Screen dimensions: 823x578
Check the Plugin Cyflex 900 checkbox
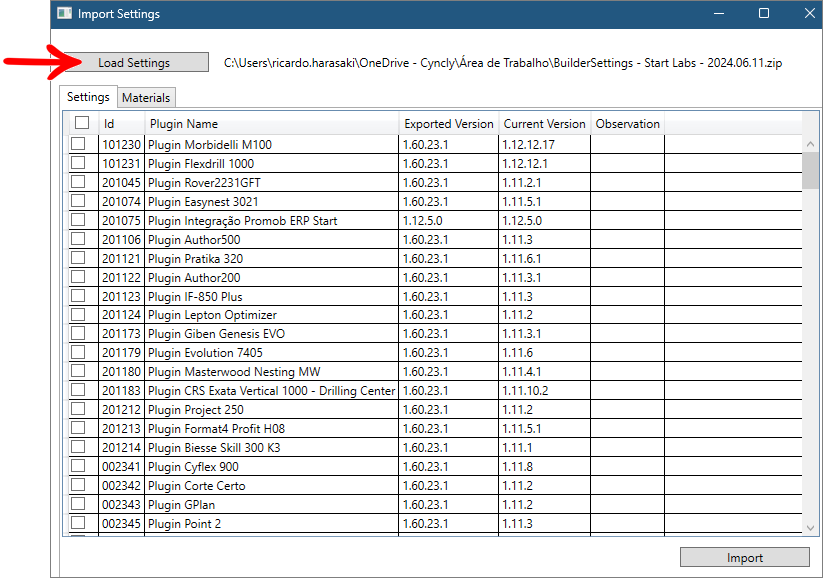(78, 466)
